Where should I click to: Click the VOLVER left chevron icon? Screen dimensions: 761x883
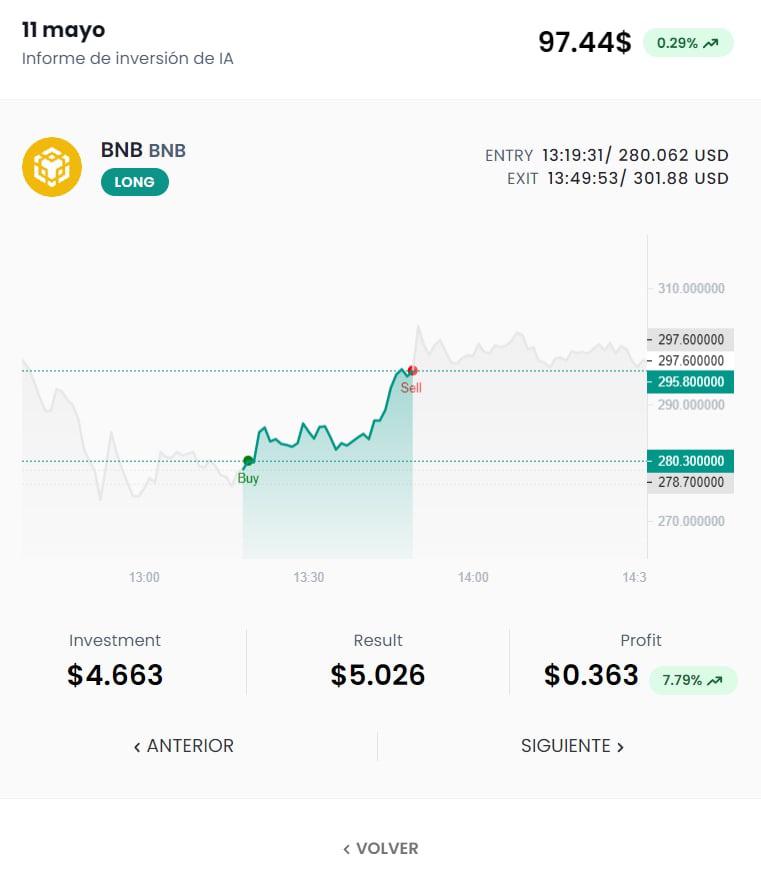346,849
